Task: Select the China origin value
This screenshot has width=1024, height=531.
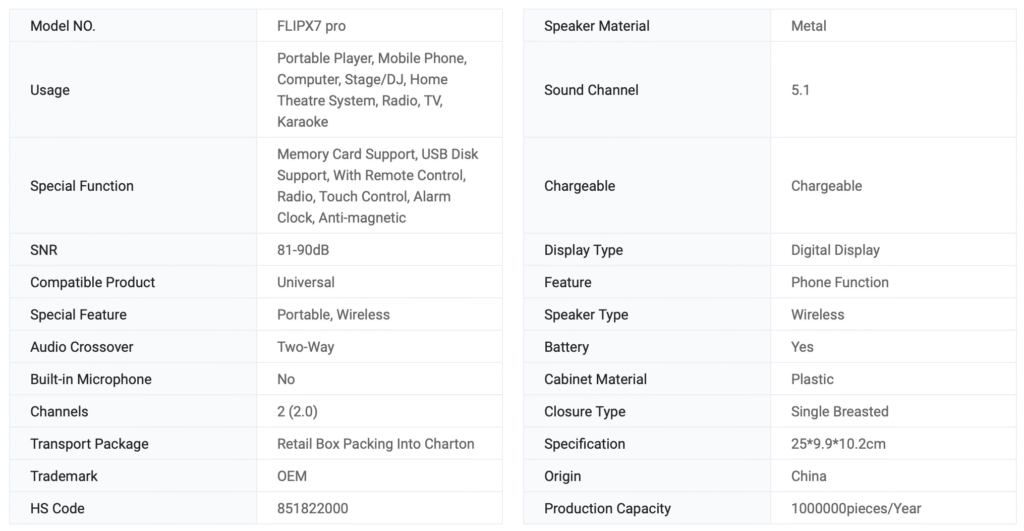Action: pyautogui.click(x=809, y=476)
